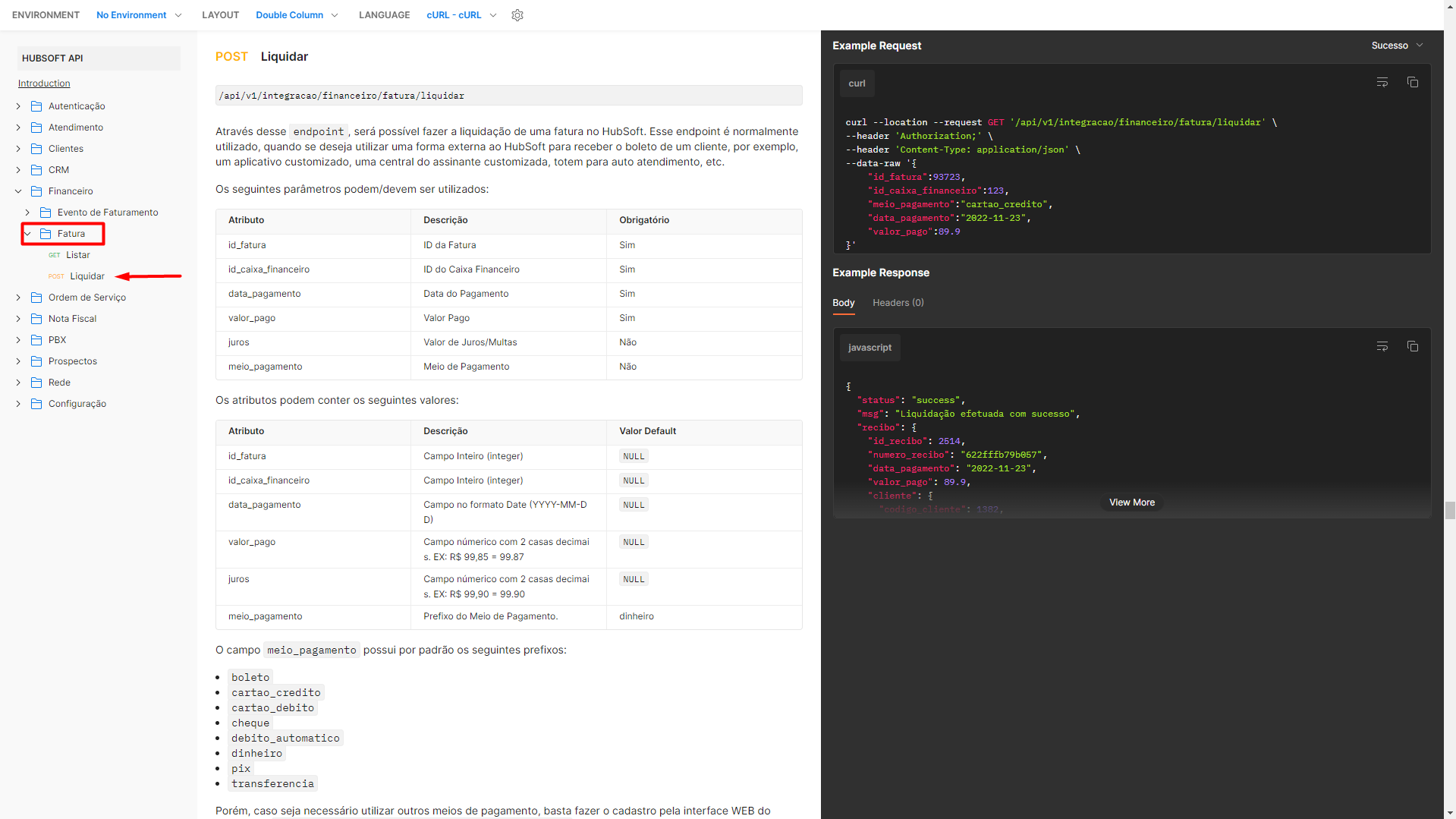Click the Atendimento folder icon
This screenshot has width=1456, height=819.
(36, 128)
